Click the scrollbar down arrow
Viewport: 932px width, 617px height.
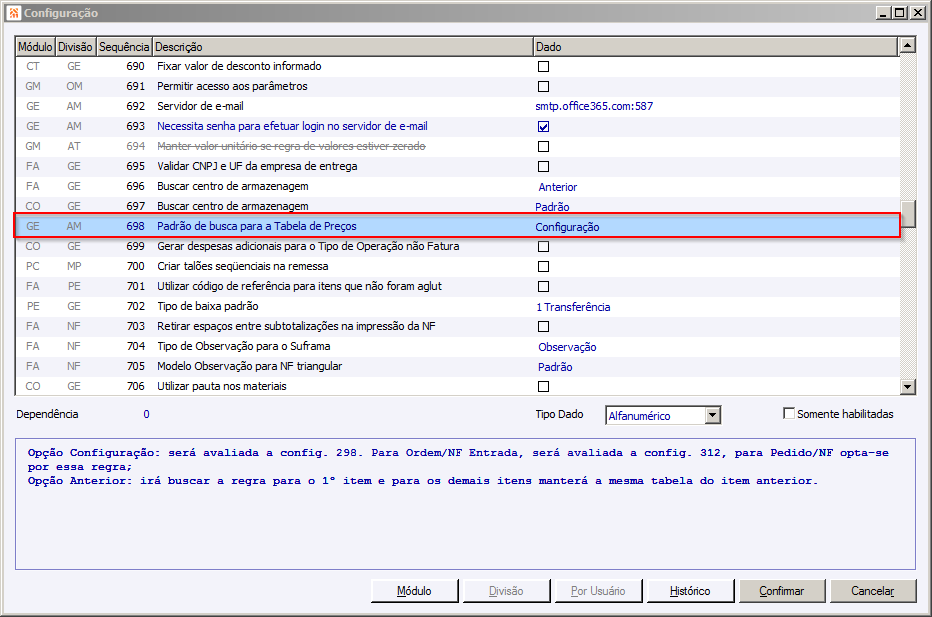point(907,387)
